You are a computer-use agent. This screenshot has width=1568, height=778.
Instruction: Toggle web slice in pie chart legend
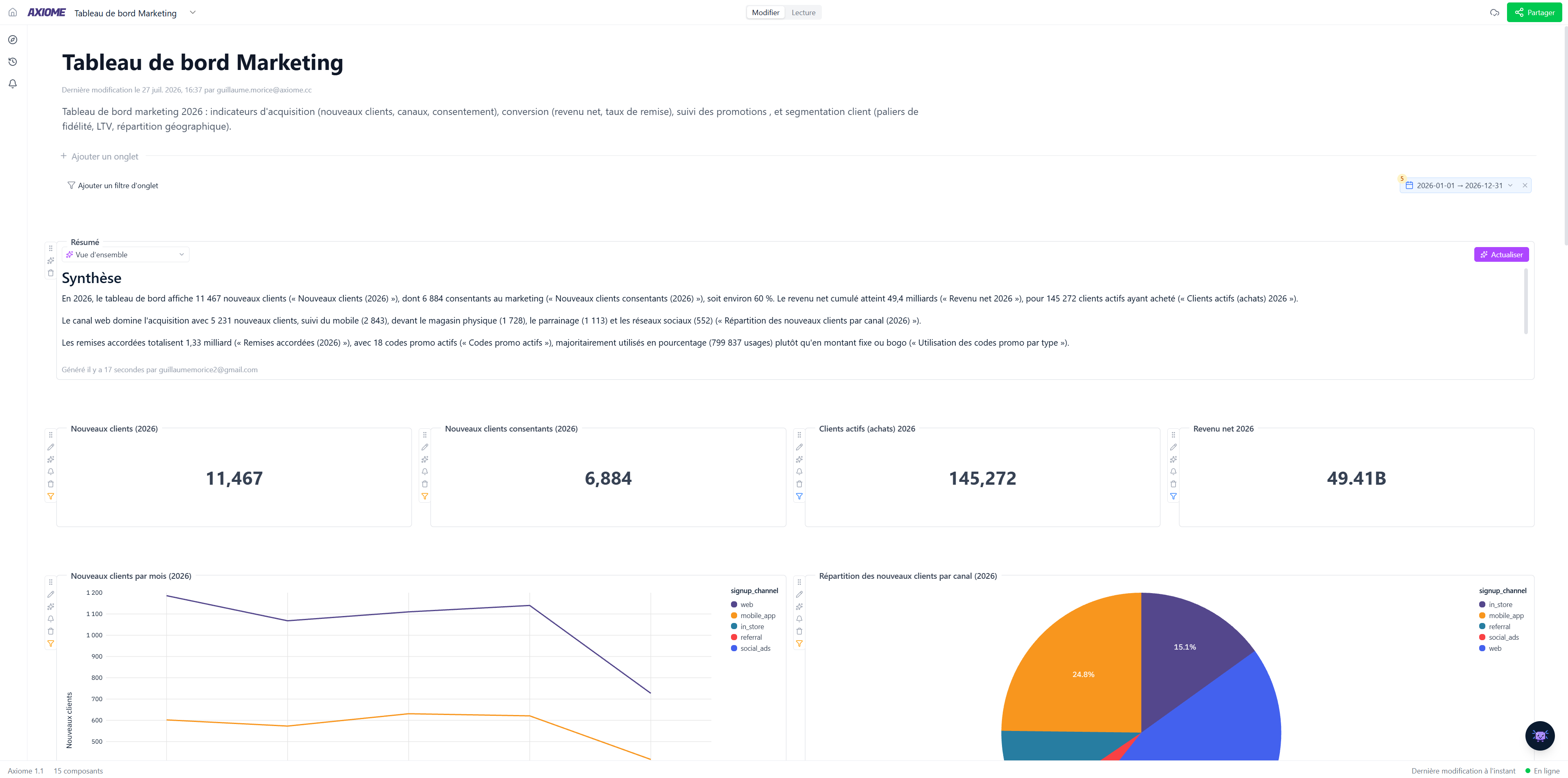1490,648
